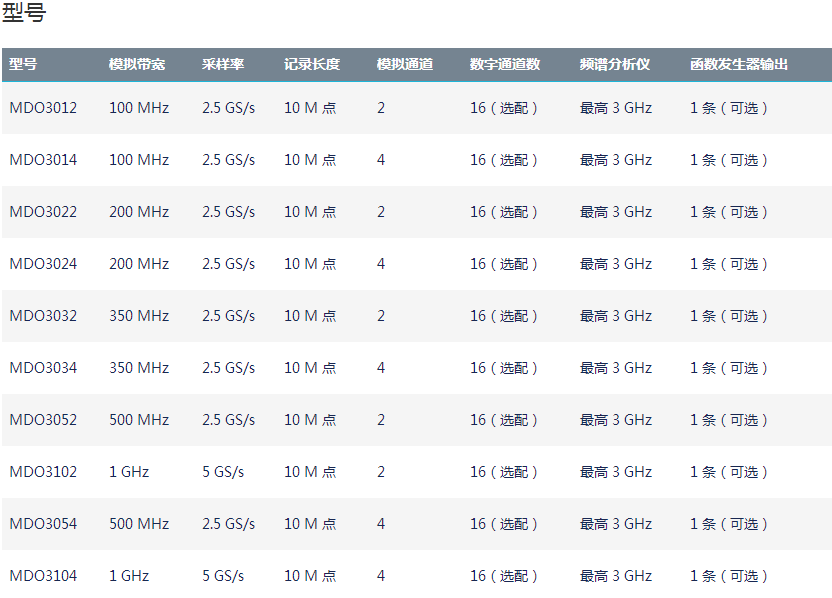Click 16（选配）in the MDO3054 row

tap(504, 524)
